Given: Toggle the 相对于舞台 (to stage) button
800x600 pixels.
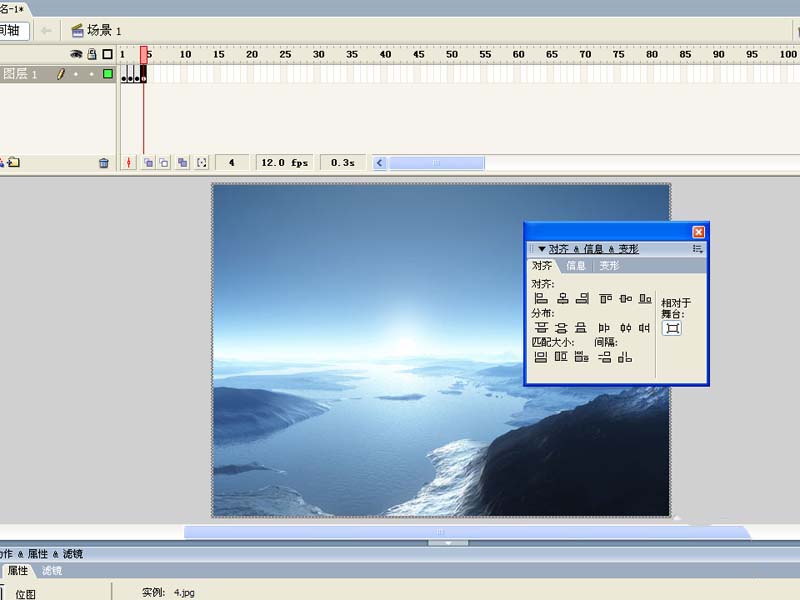Looking at the screenshot, I should click(672, 328).
